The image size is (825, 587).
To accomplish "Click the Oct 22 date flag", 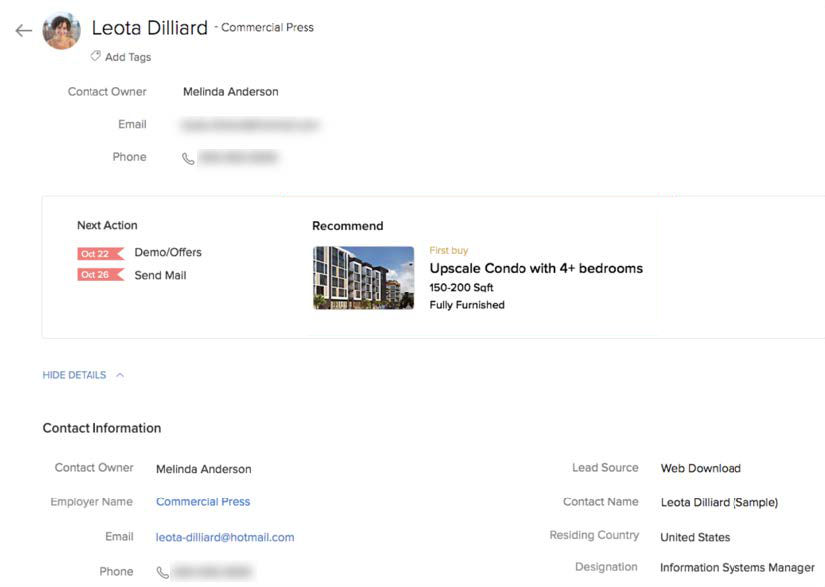I will (100, 254).
